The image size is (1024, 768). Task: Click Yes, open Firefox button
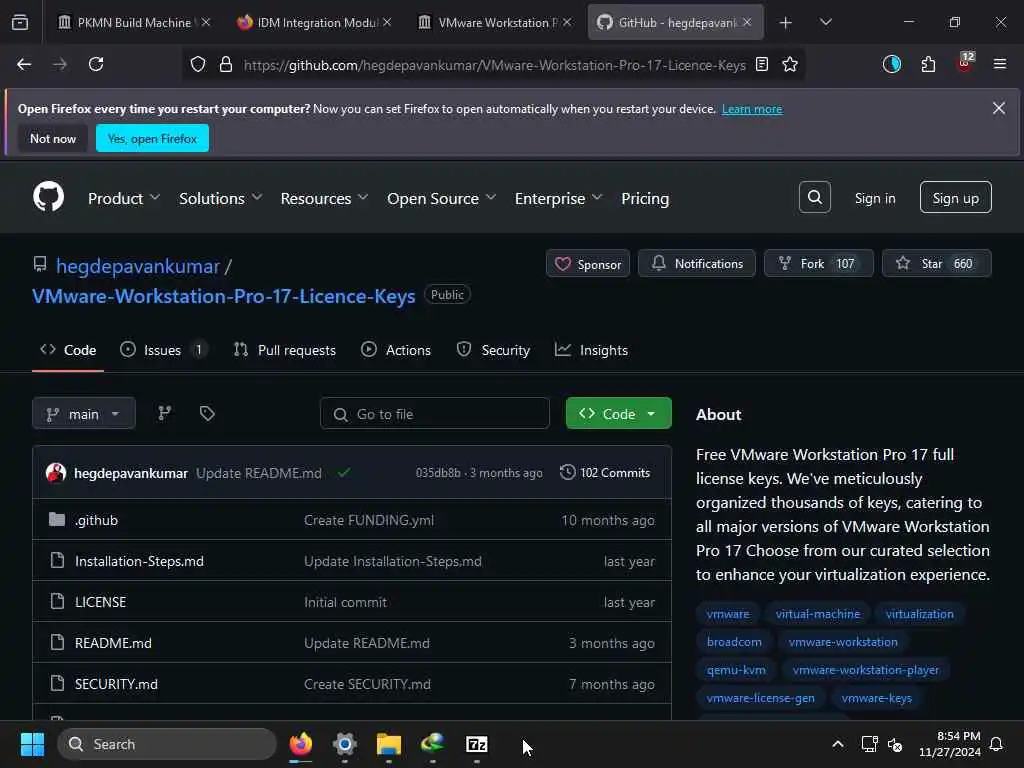tap(152, 138)
